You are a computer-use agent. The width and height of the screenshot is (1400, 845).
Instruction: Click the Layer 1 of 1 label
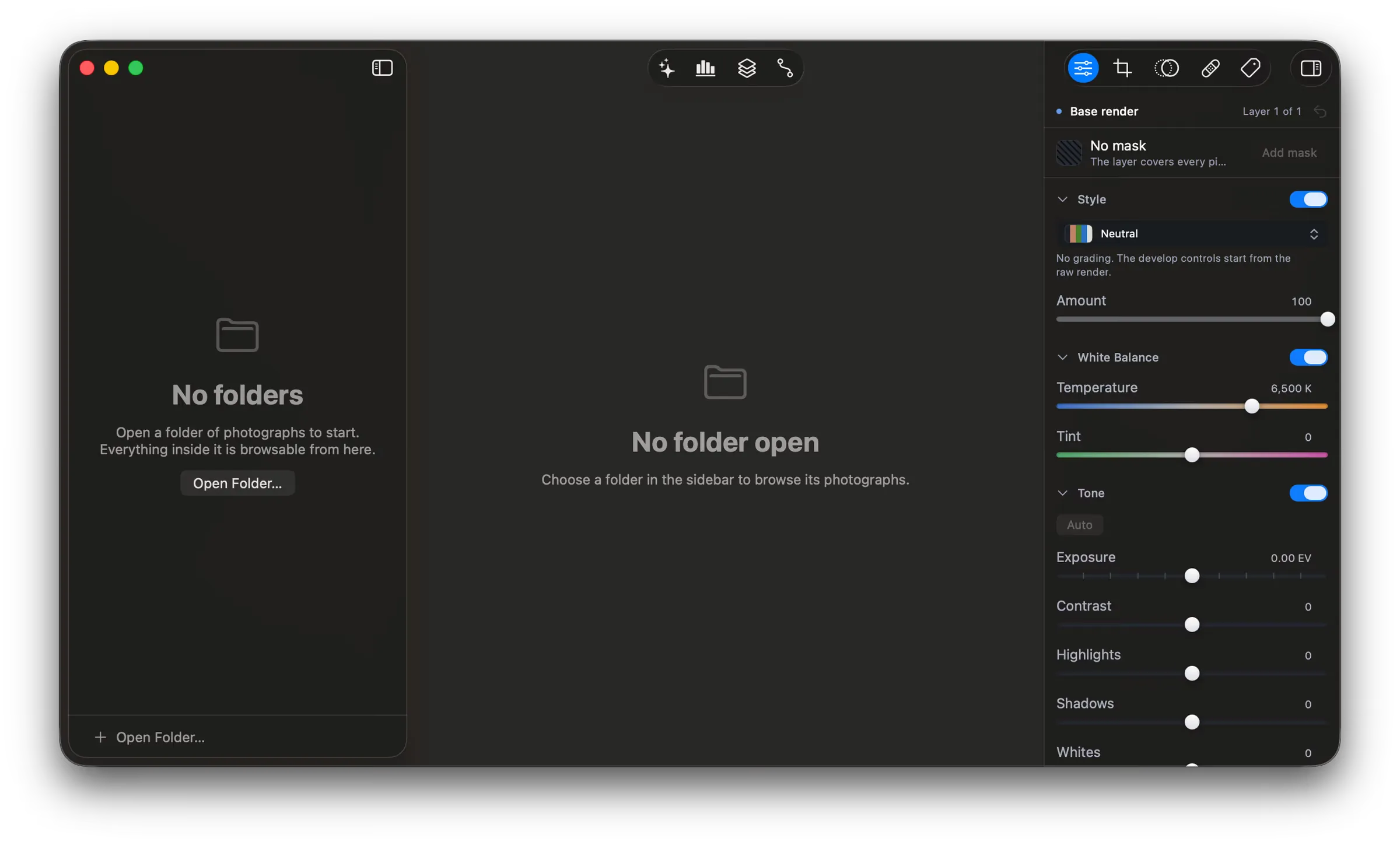[1272, 111]
